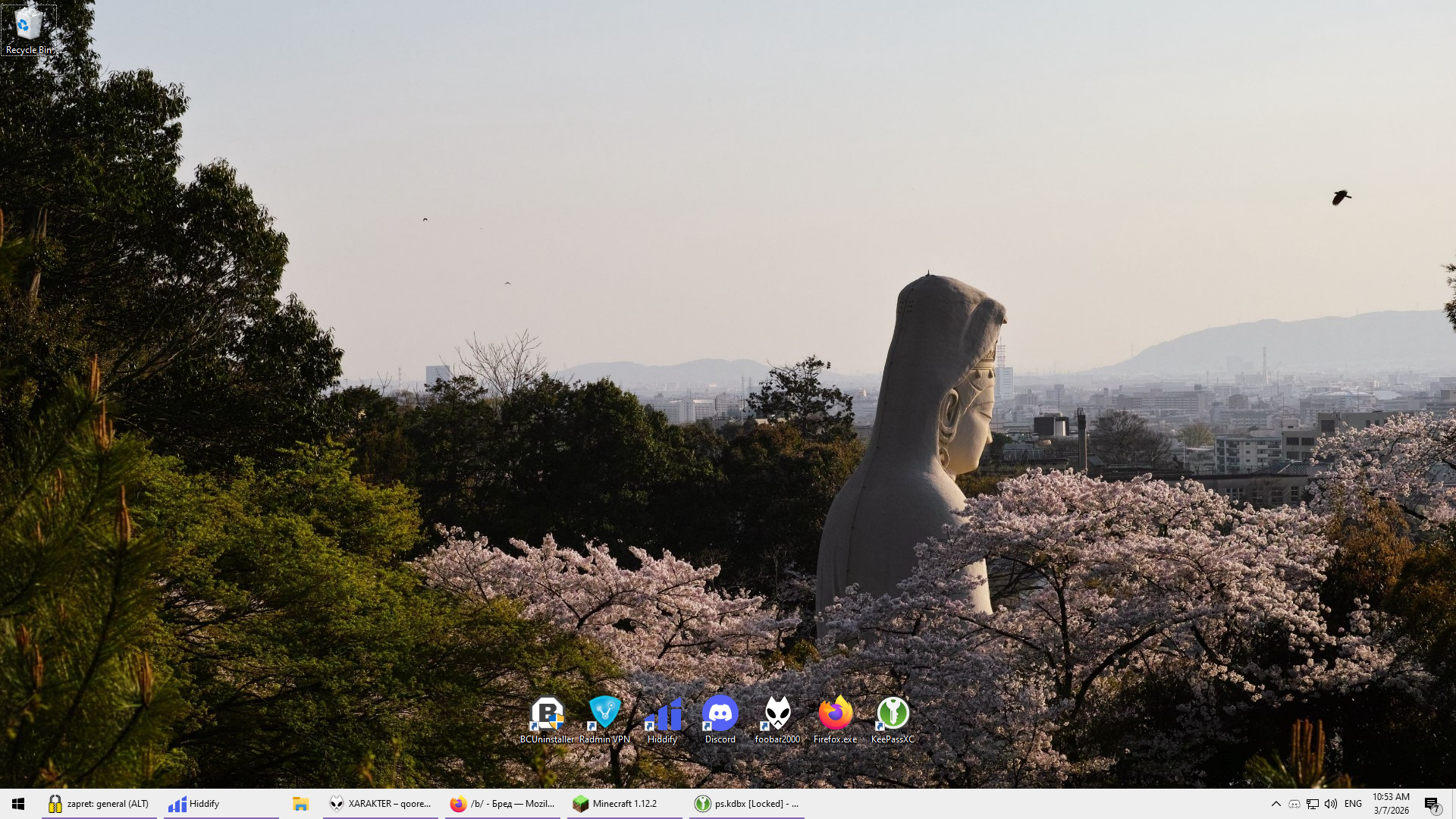Select the foobar2000 desktop shortcut

click(x=777, y=719)
